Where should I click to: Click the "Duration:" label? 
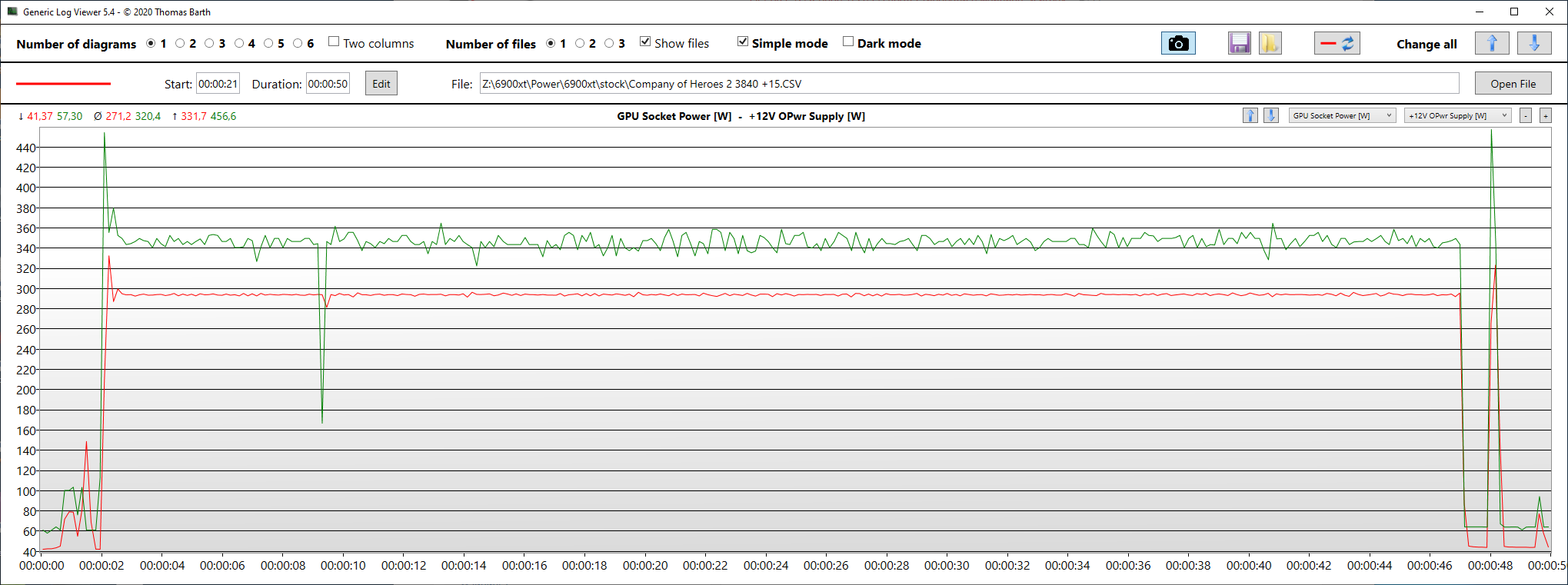click(x=277, y=84)
